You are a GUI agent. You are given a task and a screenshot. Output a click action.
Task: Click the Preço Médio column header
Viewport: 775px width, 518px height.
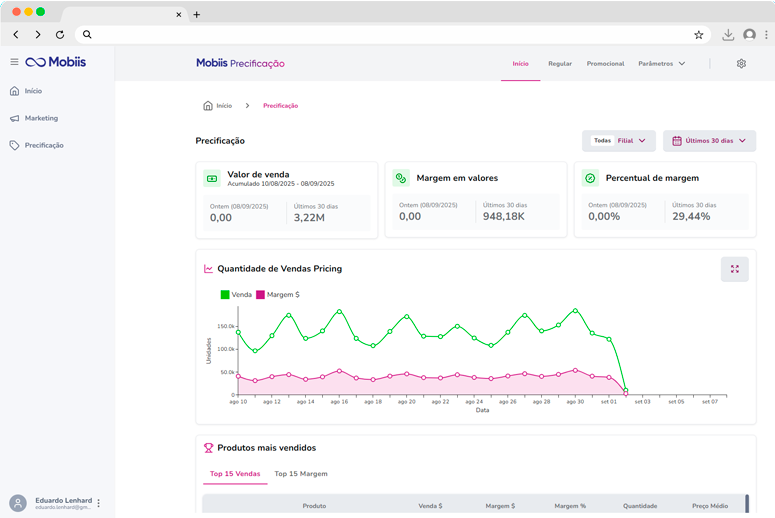710,506
